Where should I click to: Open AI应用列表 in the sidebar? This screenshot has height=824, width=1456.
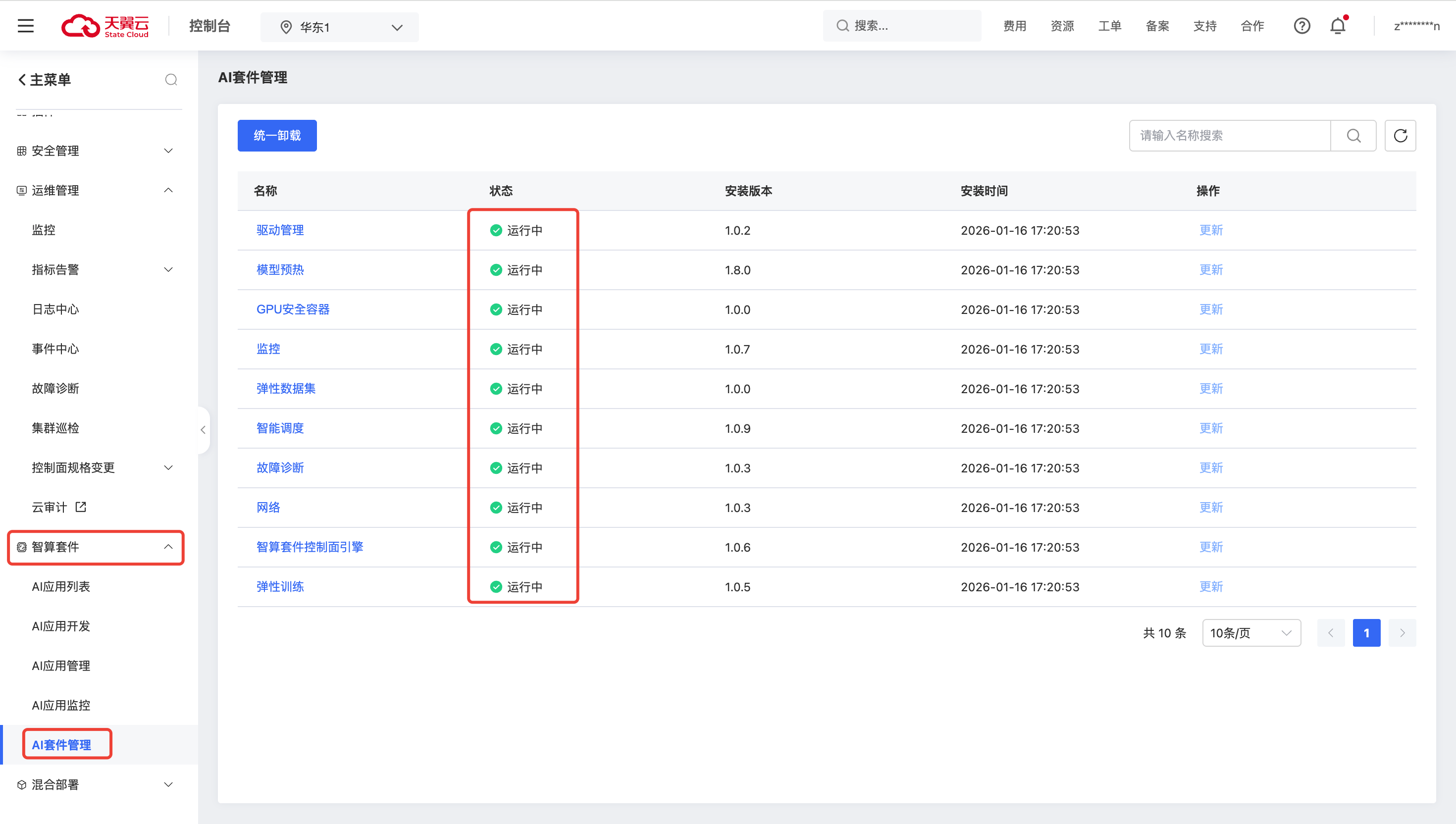click(61, 586)
